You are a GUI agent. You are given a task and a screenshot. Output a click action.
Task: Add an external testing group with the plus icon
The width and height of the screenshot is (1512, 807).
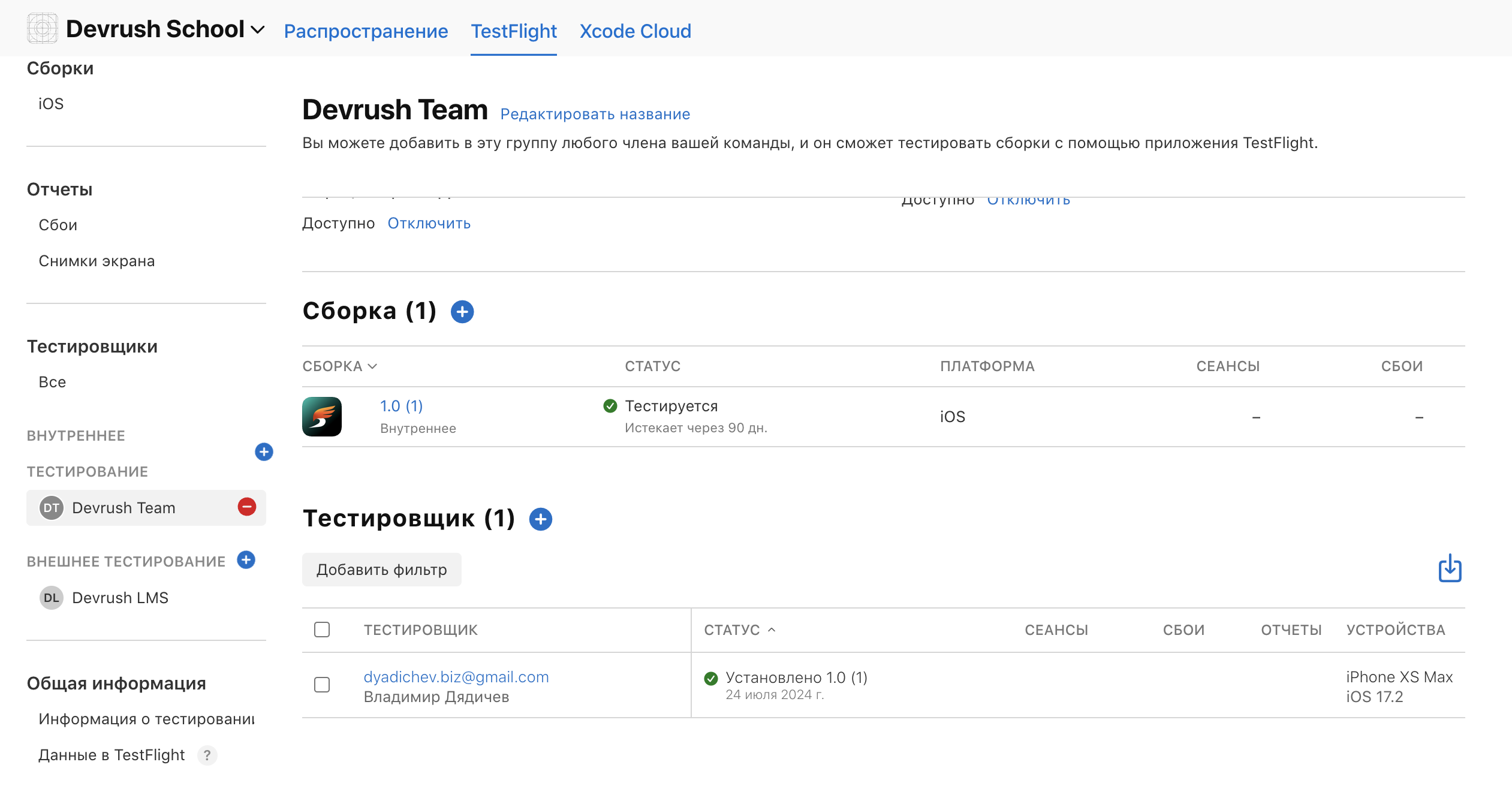246,560
